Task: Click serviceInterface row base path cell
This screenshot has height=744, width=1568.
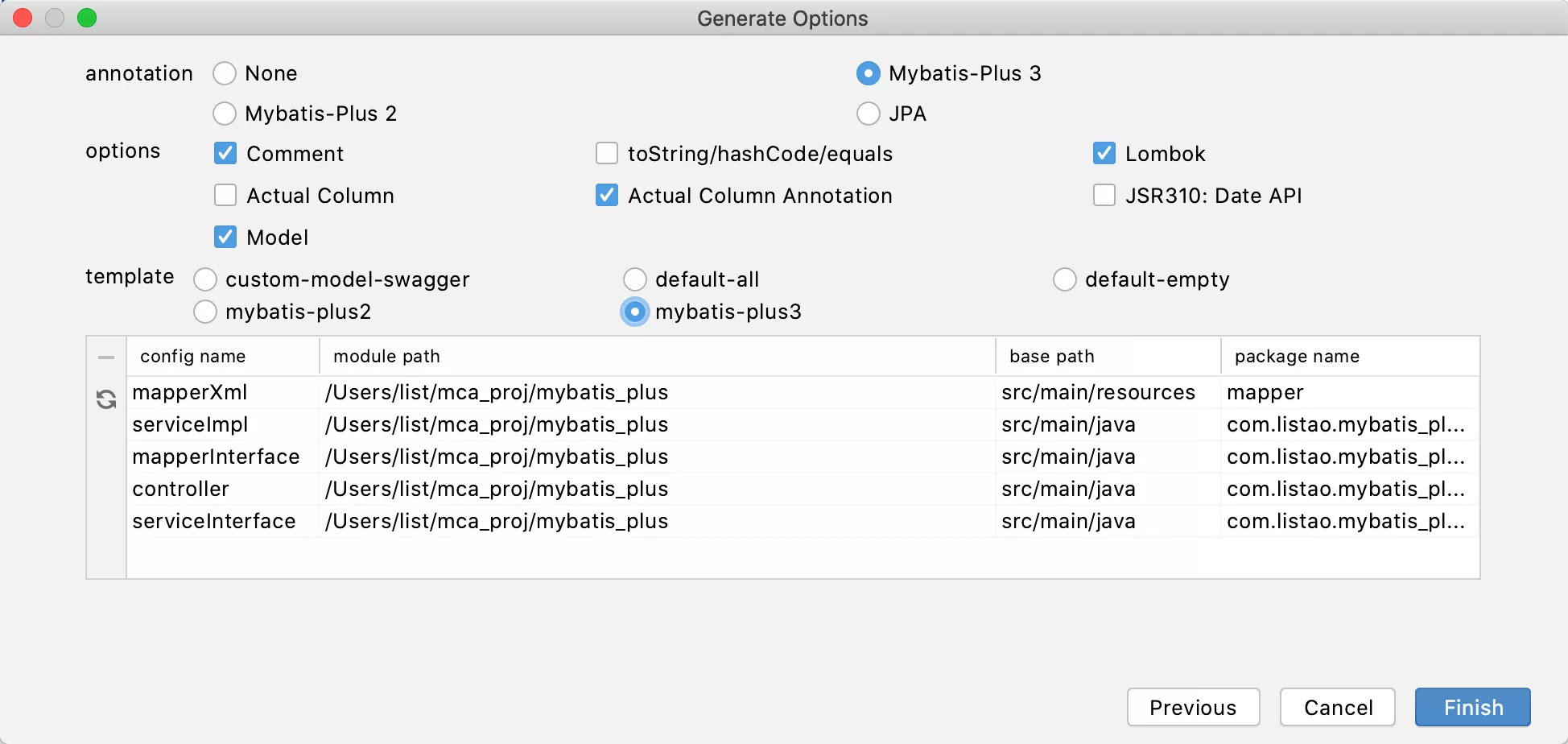Action: point(1108,521)
